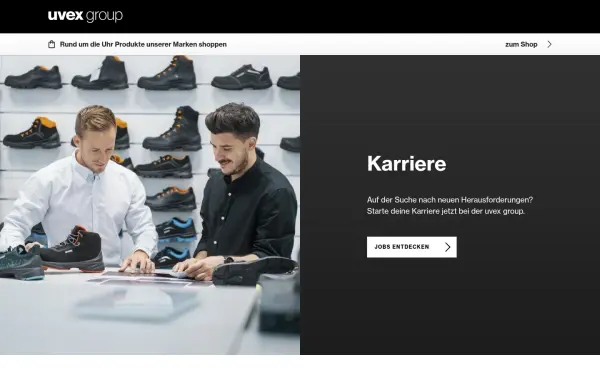The width and height of the screenshot is (600, 375).
Task: Click 'Starte deine Karriere jetzt' text line
Action: [446, 211]
